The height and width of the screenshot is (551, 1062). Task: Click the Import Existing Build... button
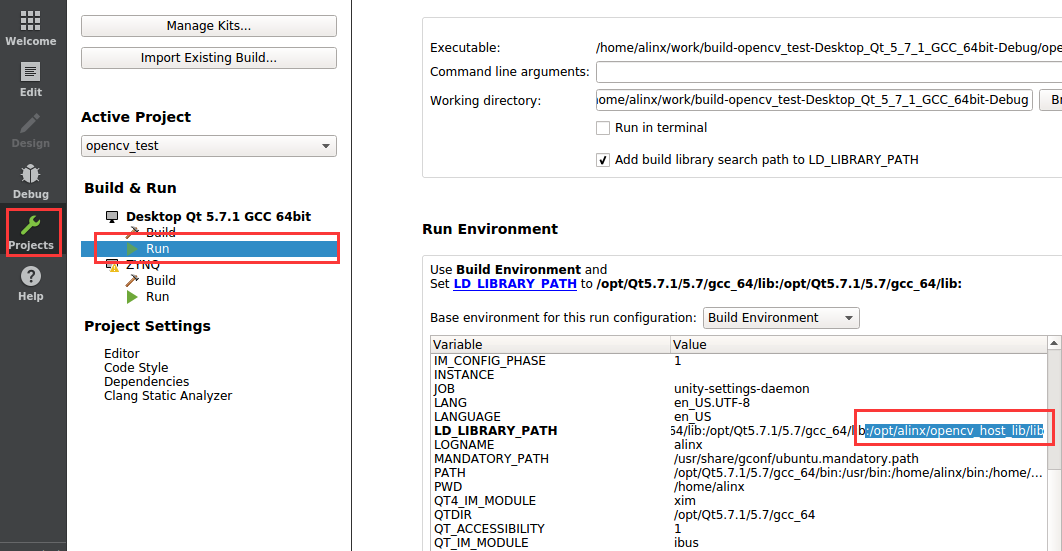point(209,58)
